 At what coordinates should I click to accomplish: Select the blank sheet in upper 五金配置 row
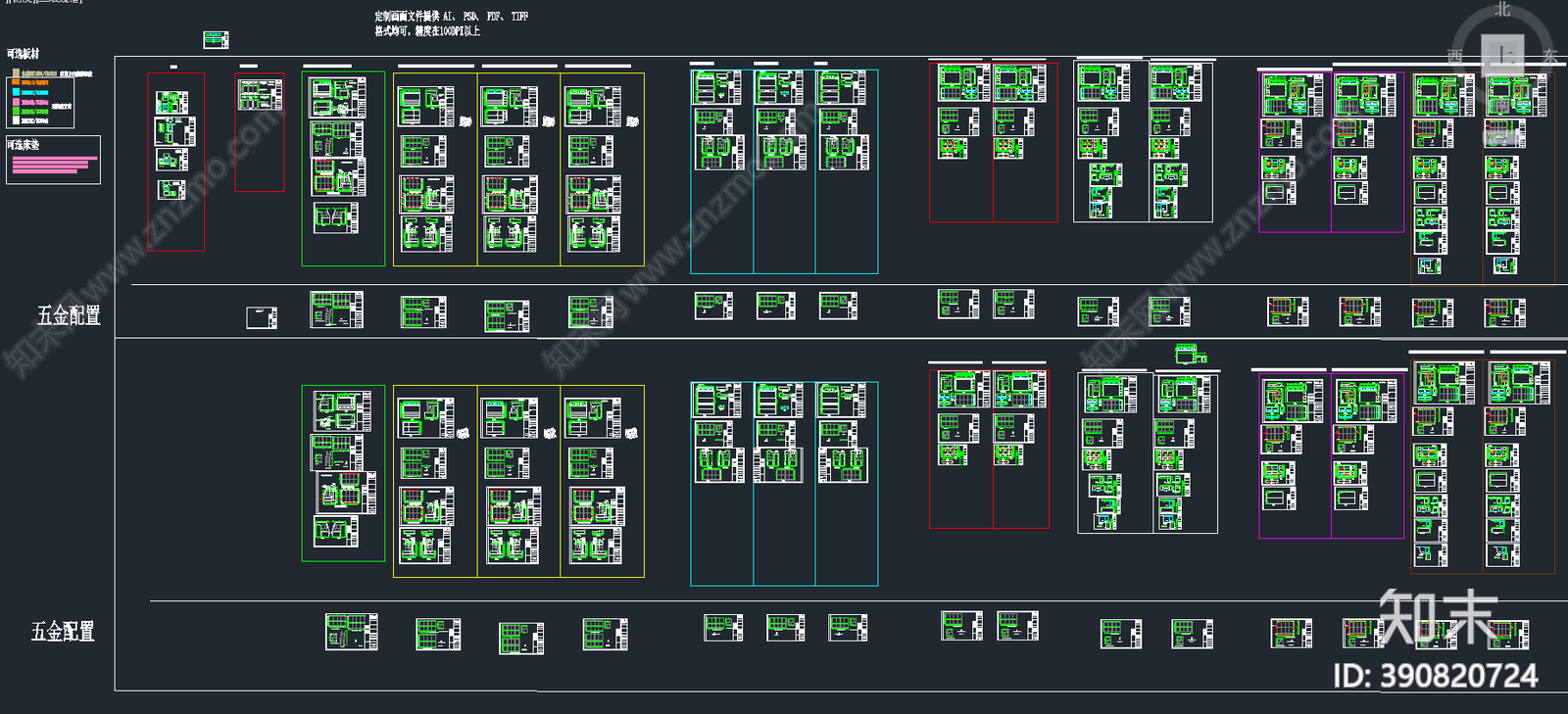pos(262,317)
